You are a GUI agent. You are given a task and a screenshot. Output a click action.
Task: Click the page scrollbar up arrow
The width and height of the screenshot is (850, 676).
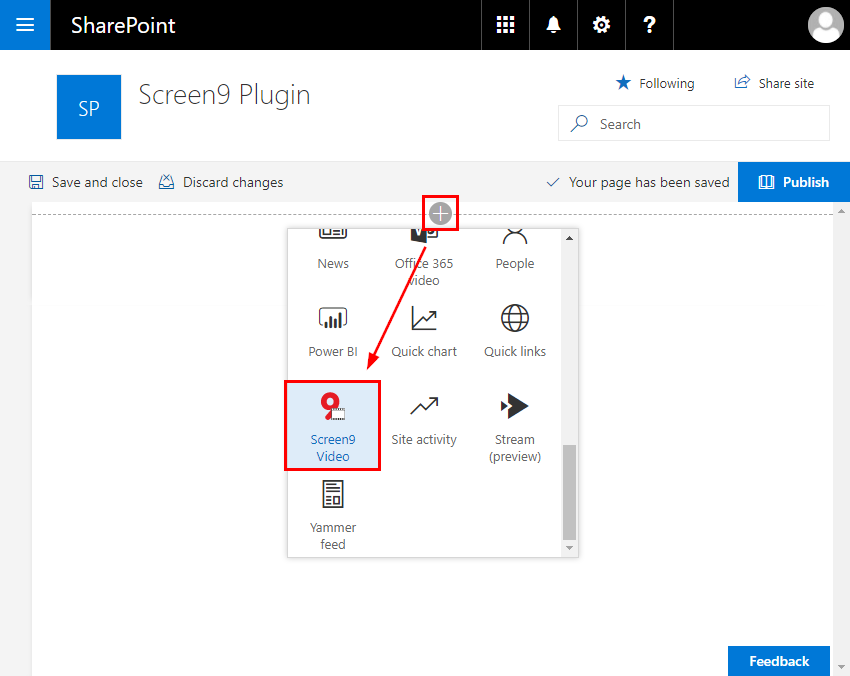pos(841,211)
